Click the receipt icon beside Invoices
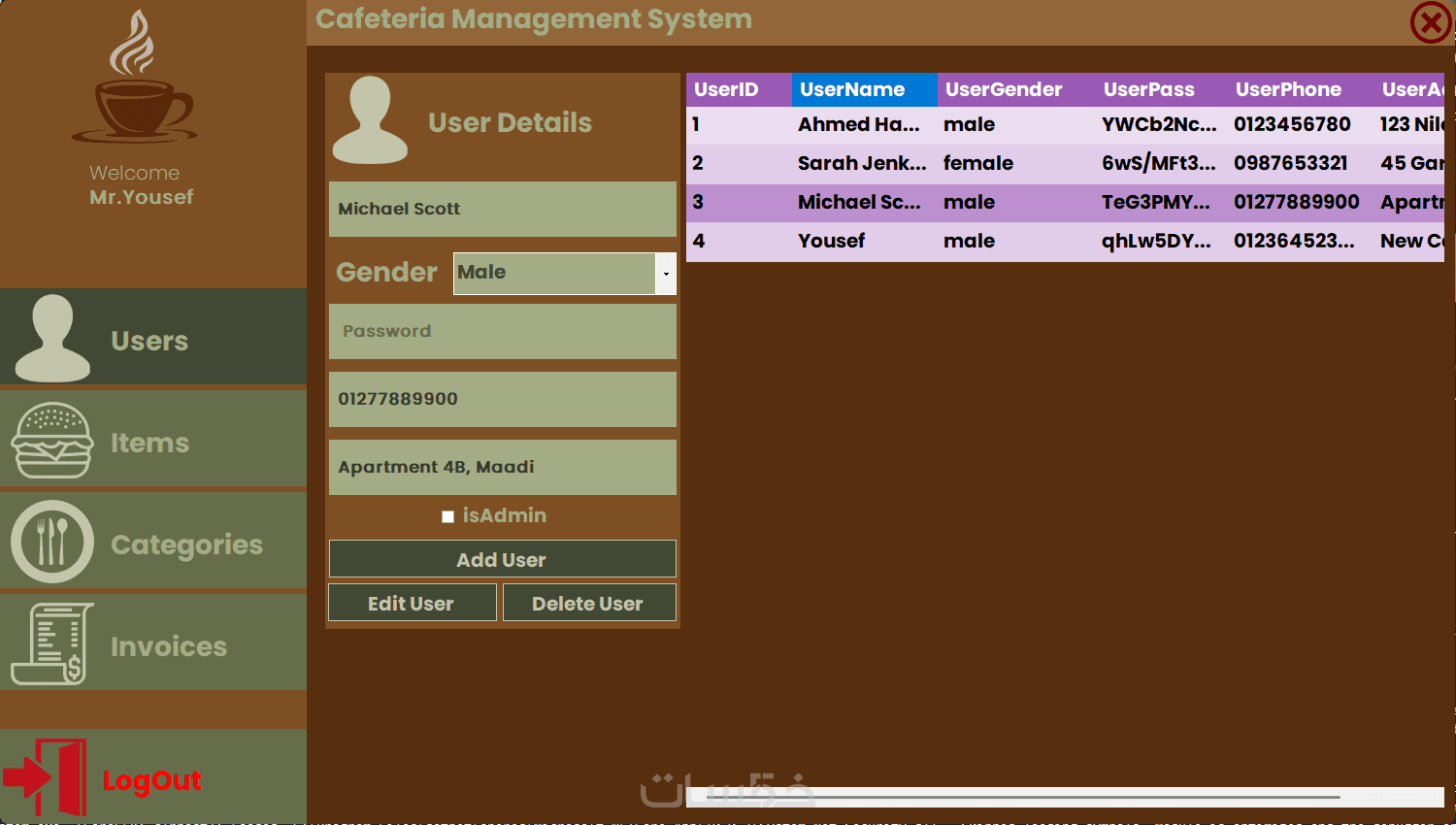The height and width of the screenshot is (825, 1456). [x=52, y=643]
